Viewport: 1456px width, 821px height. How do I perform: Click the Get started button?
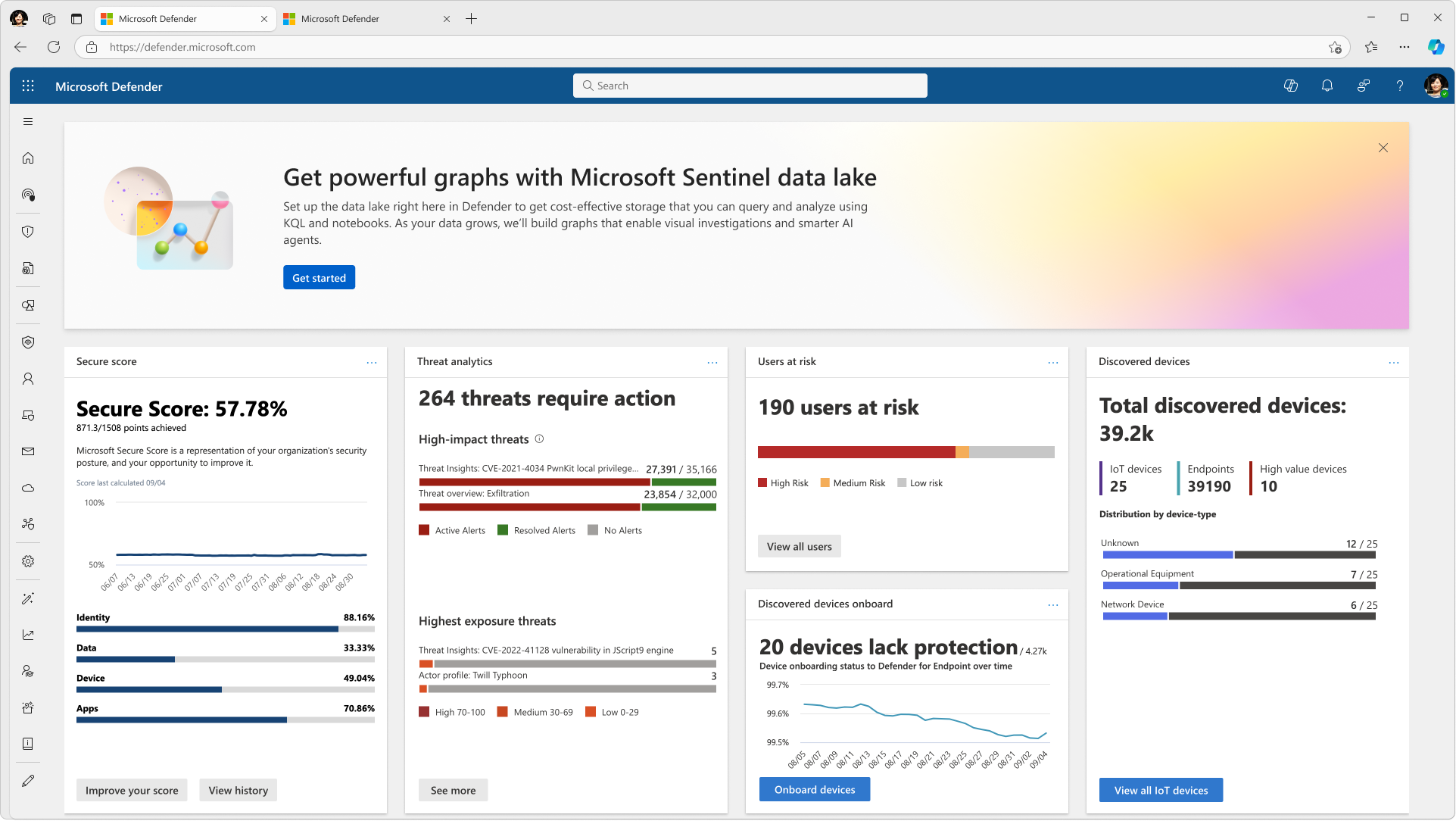click(x=319, y=278)
